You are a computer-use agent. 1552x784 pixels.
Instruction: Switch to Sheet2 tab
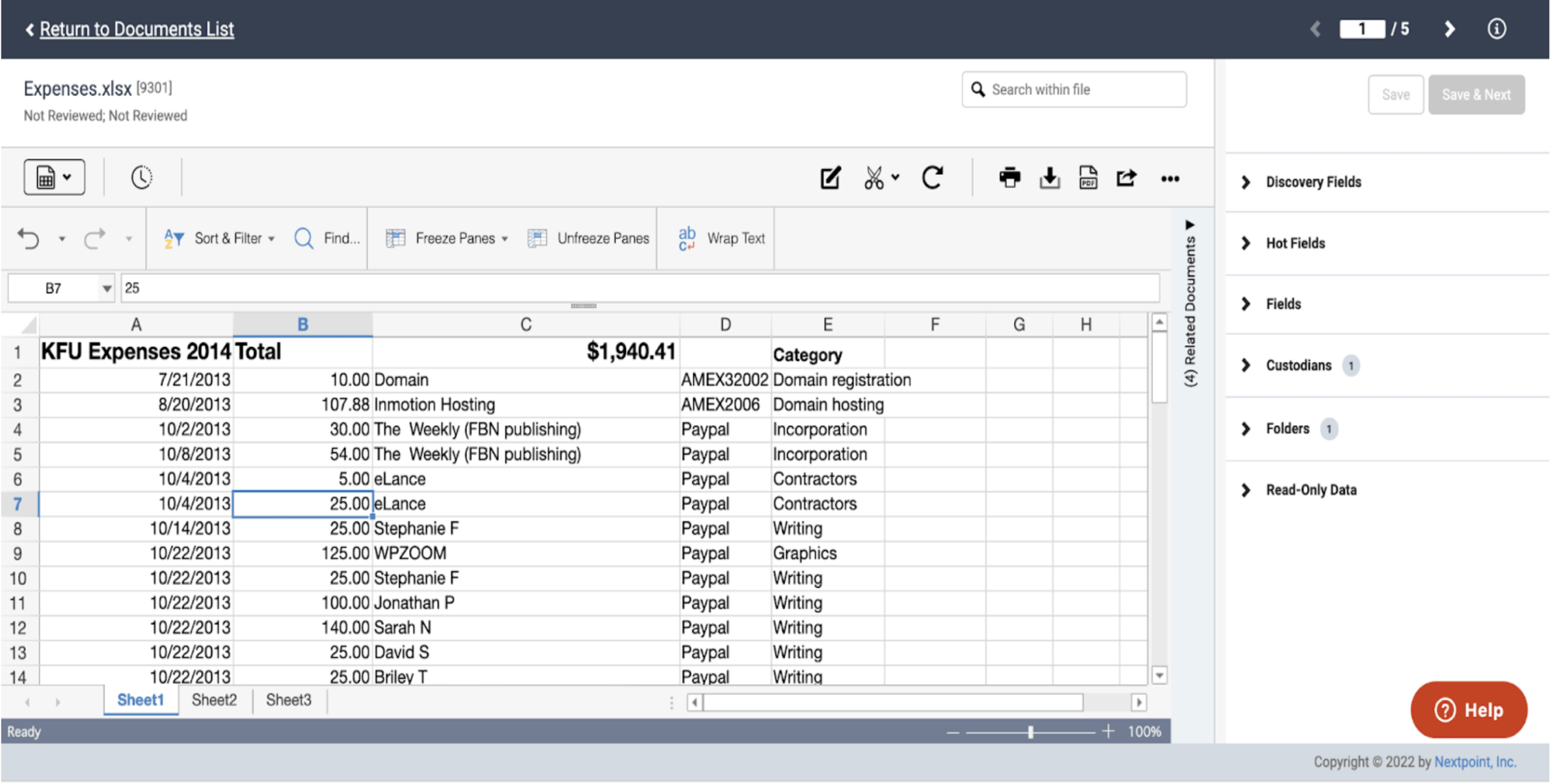(x=213, y=700)
